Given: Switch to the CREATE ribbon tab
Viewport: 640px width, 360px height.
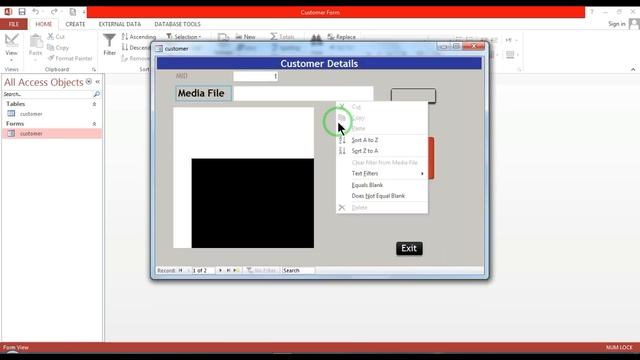Looking at the screenshot, I should (75, 24).
